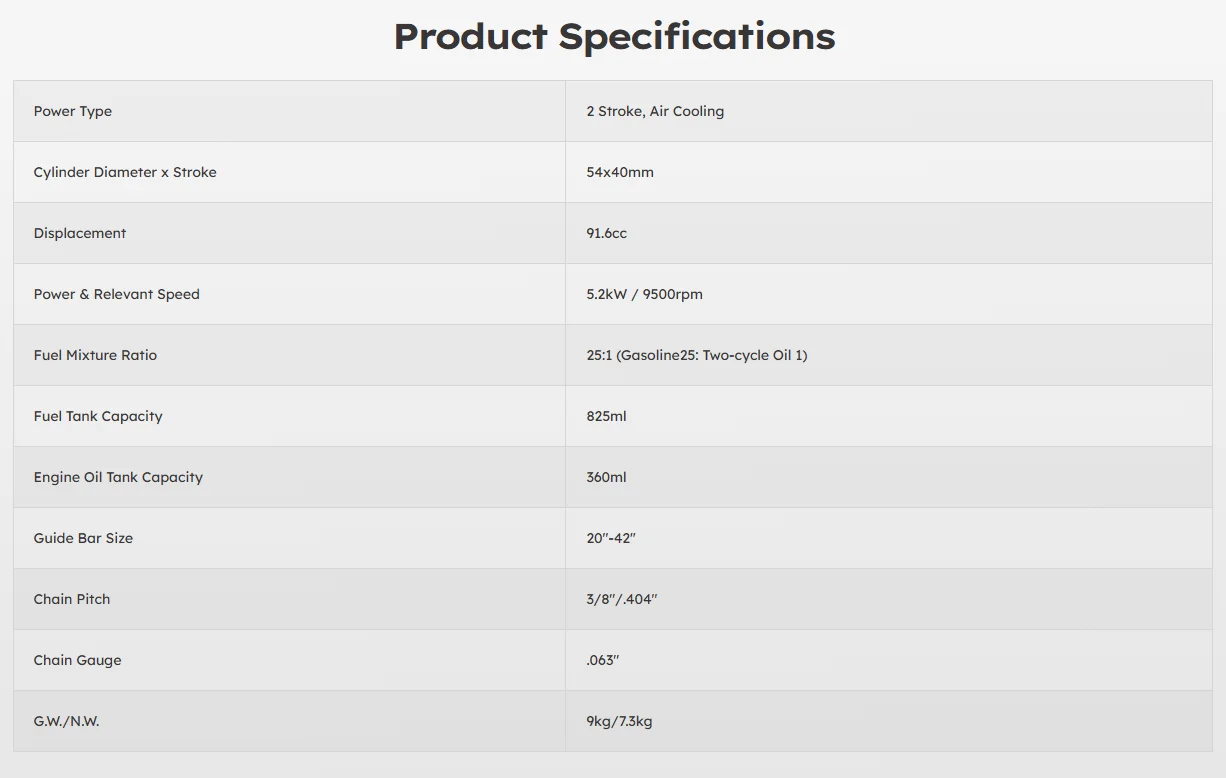Click the 825ml fuel tank value

pyautogui.click(x=607, y=416)
